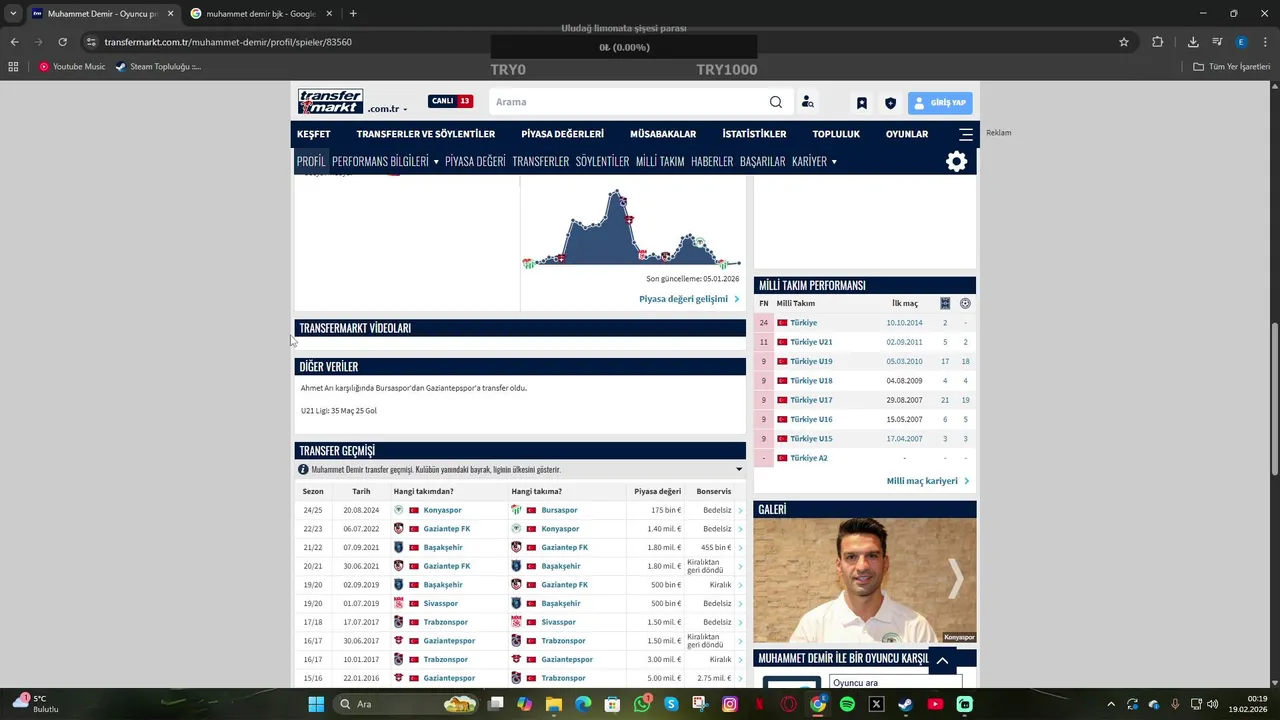Open the com.tr country selector dropdown
Screen dimensions: 1280x720
coord(387,109)
